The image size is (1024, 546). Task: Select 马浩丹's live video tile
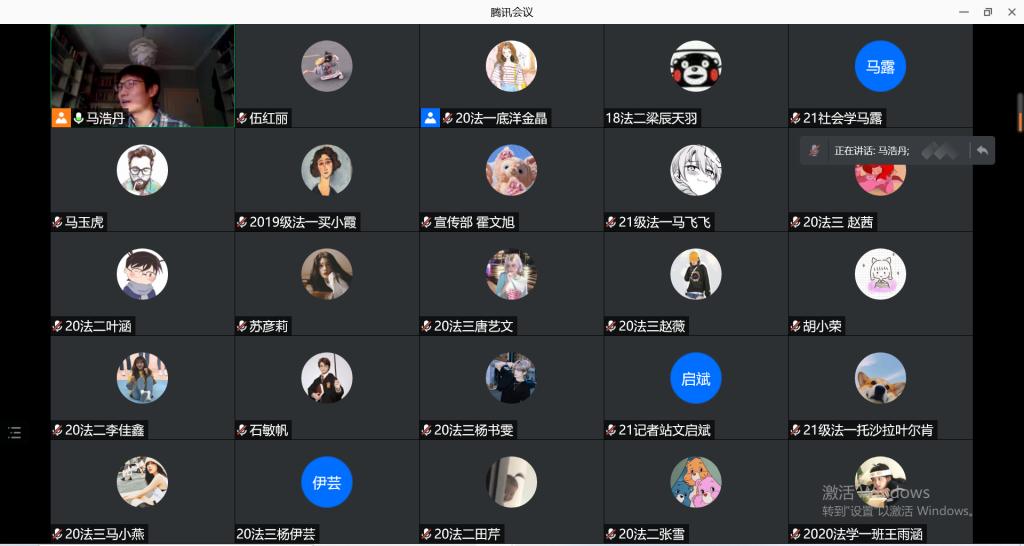point(142,76)
